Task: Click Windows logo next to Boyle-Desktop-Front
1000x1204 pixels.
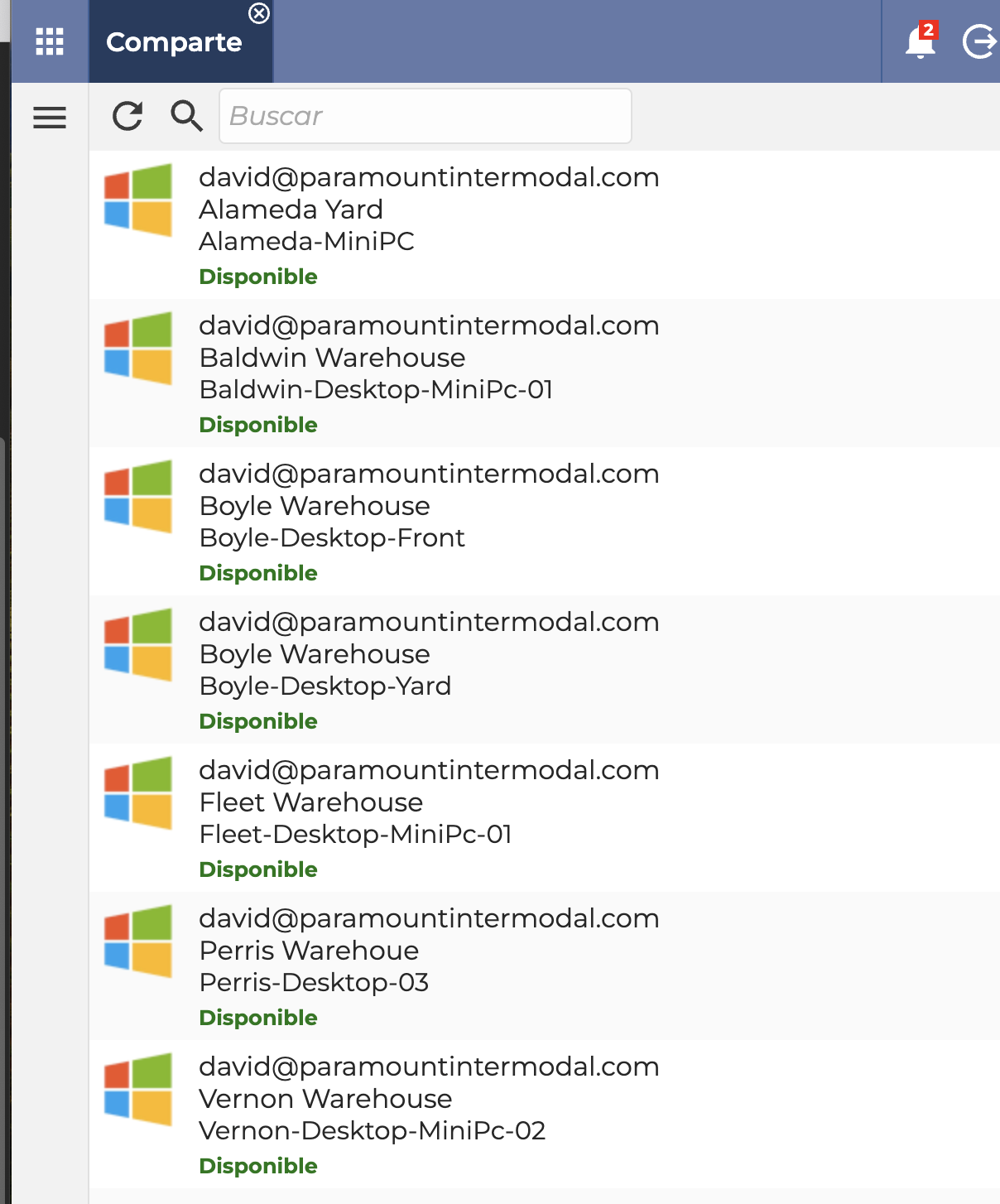Action: [x=138, y=497]
